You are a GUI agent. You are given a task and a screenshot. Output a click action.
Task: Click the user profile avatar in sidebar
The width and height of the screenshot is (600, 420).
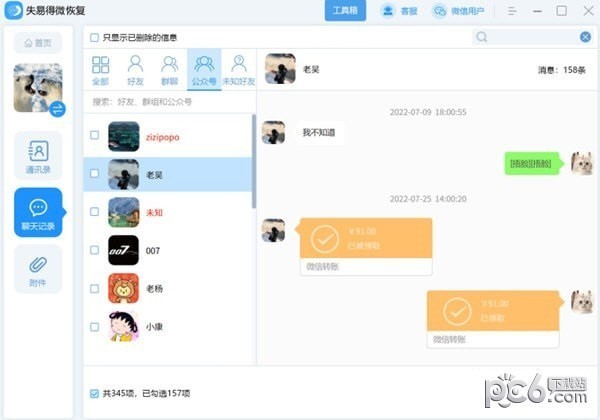[38, 88]
